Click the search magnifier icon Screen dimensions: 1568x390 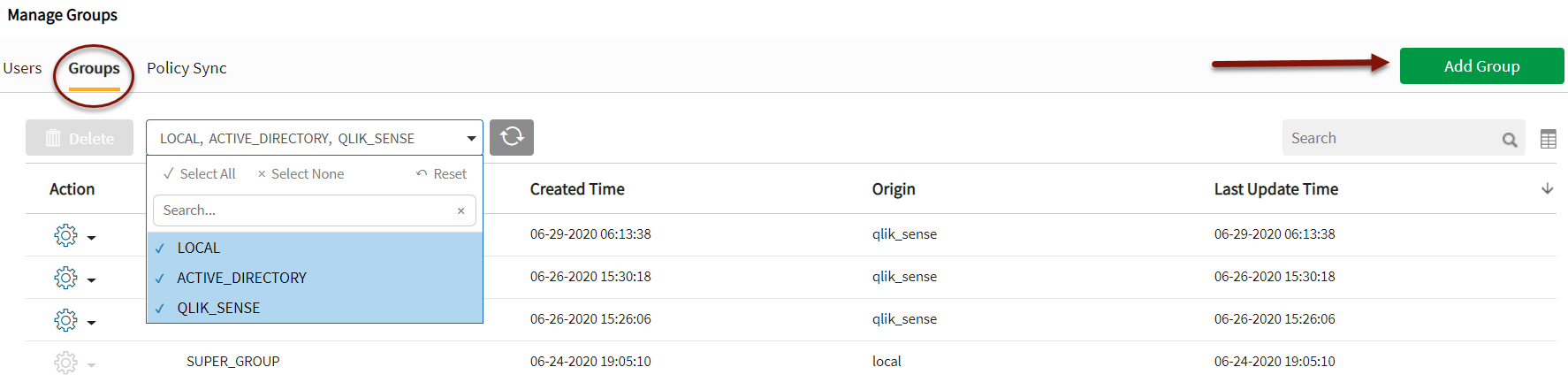click(x=1509, y=140)
